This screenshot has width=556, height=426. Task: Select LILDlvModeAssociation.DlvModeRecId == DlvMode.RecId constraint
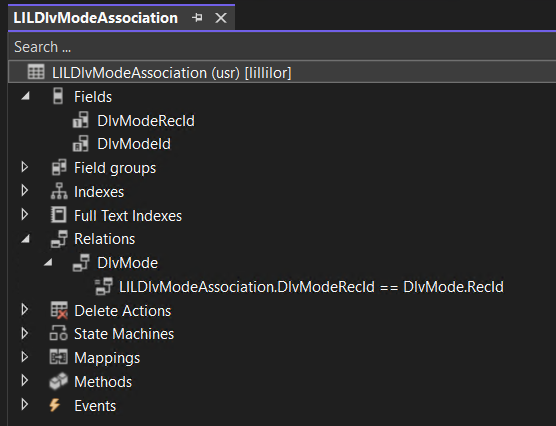pos(311,287)
